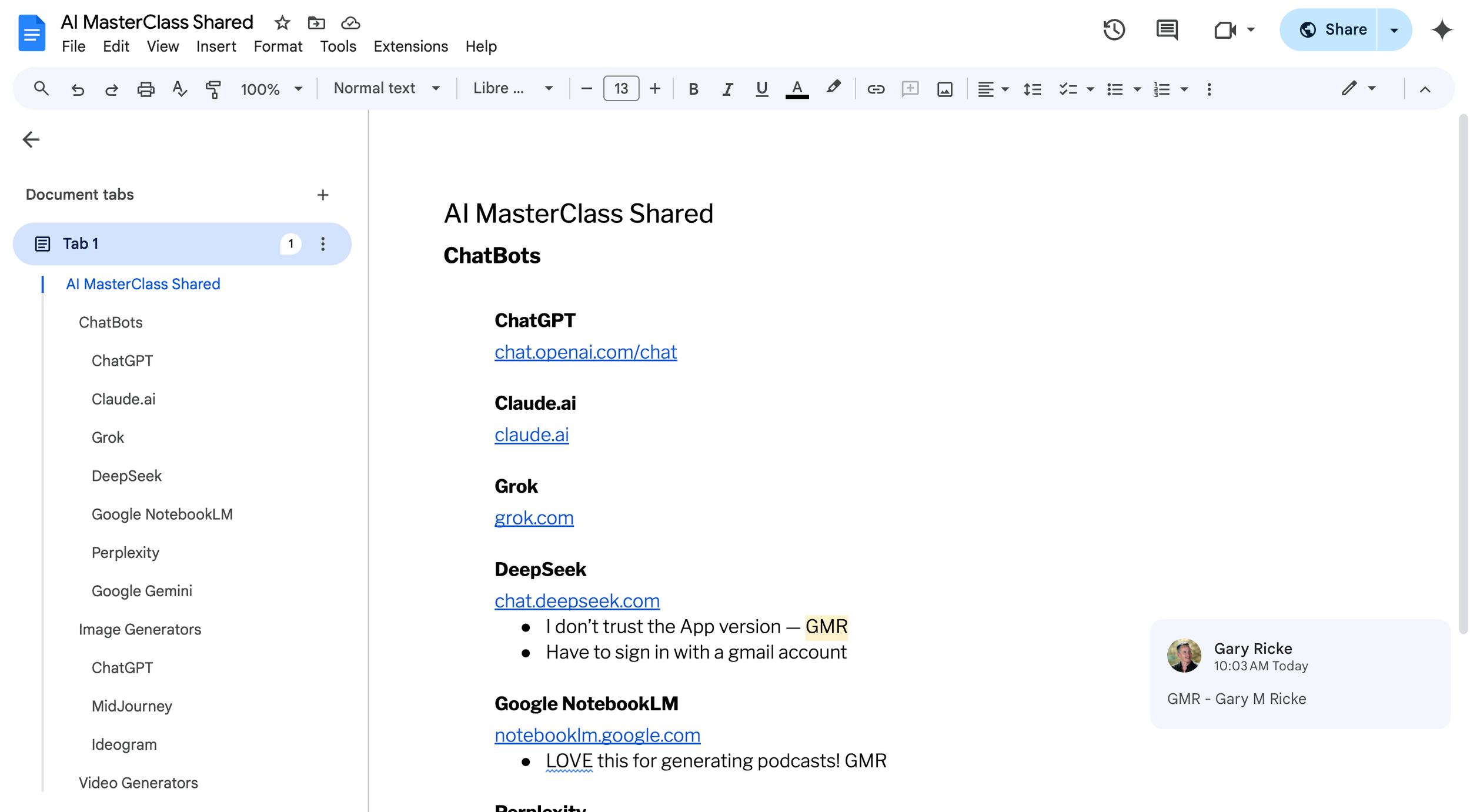This screenshot has height=812, width=1470.
Task: Start a video call with the camera icon
Action: (1225, 29)
